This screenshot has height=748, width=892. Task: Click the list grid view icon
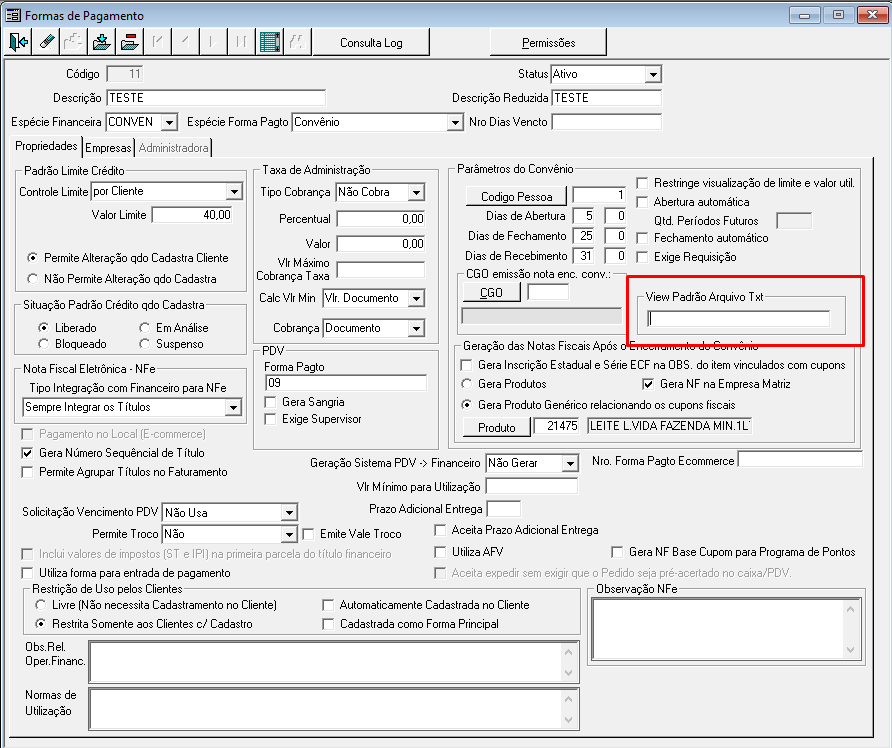tap(269, 42)
